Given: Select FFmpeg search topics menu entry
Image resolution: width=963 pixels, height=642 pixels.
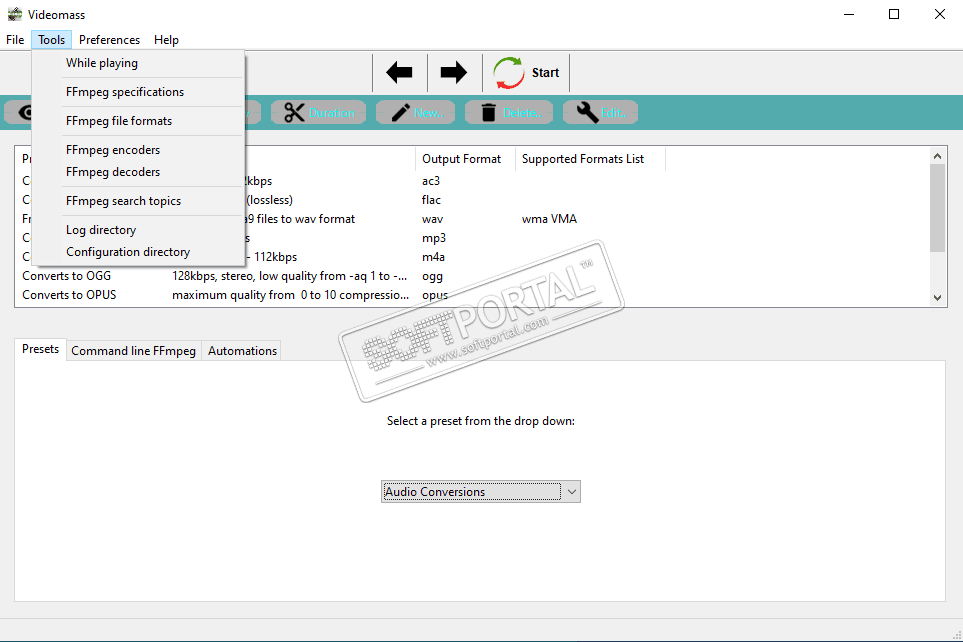Looking at the screenshot, I should (138, 200).
